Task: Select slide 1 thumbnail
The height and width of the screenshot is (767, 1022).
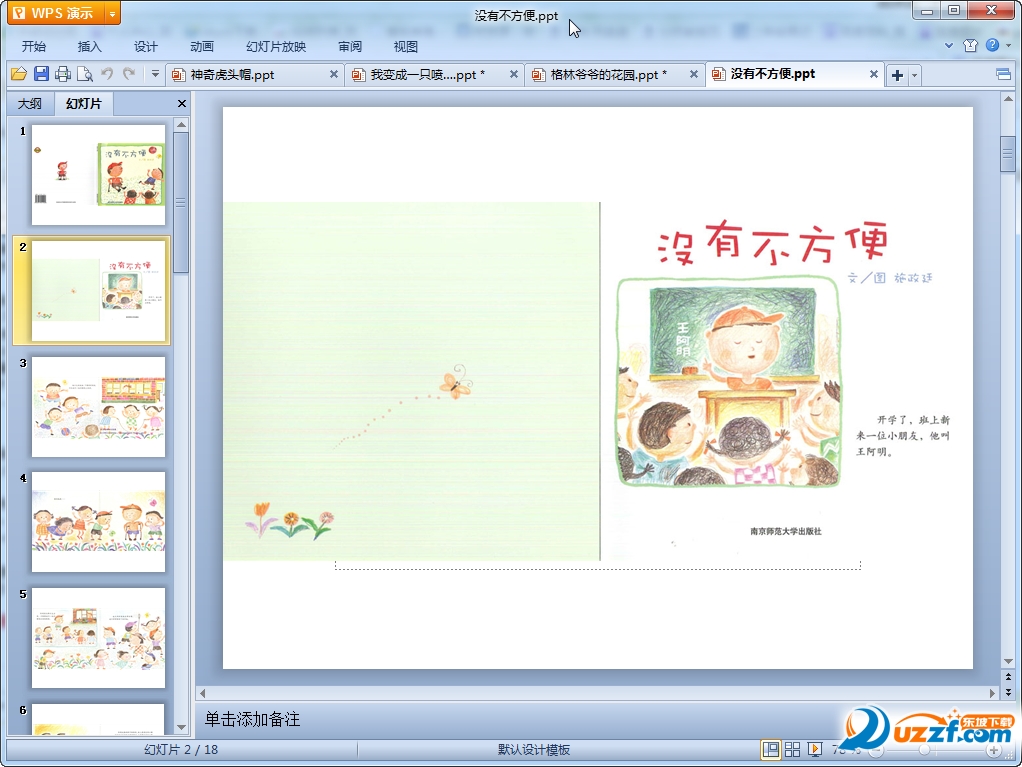Action: coord(98,175)
